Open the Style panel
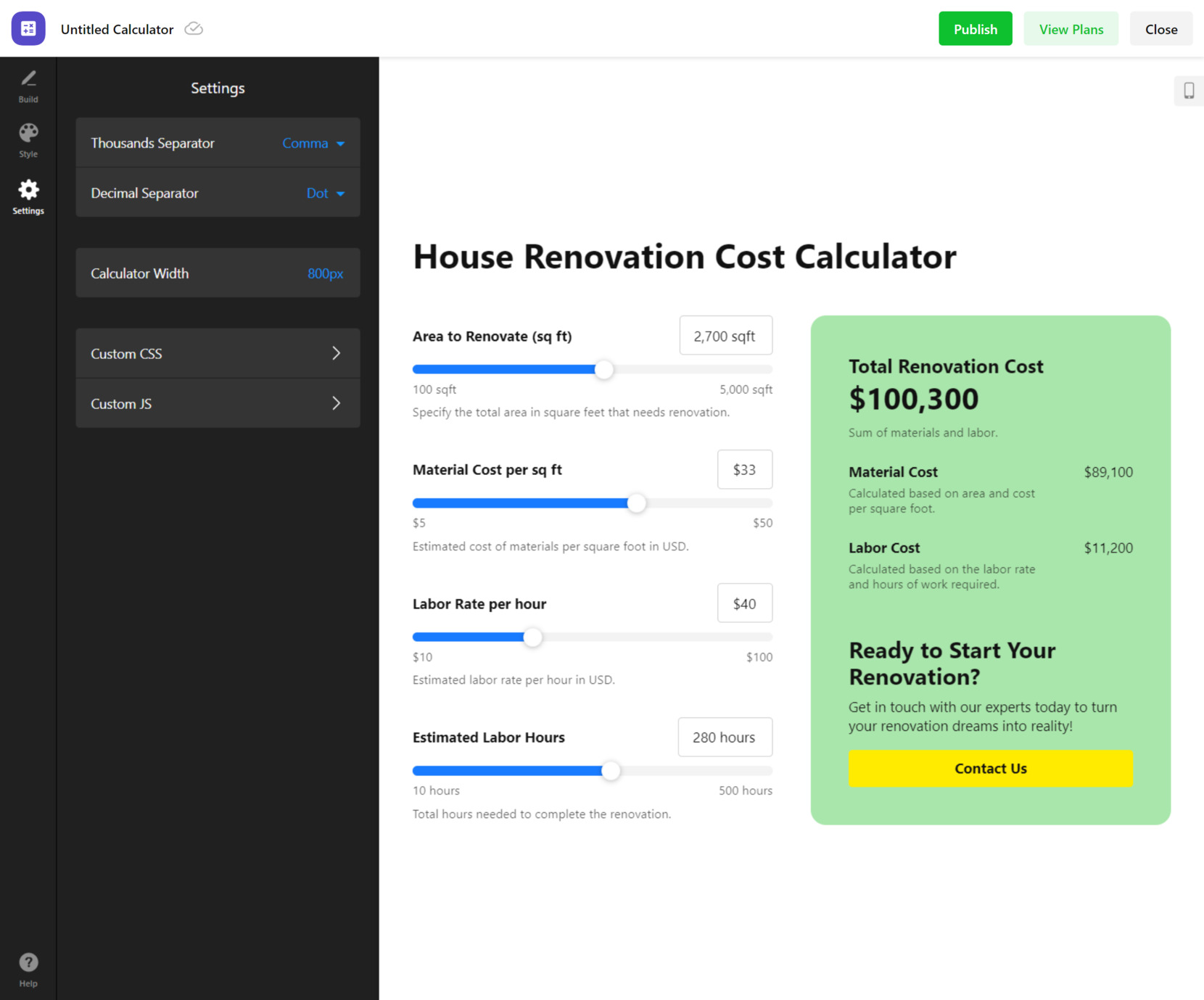The image size is (1204, 1000). 28,140
